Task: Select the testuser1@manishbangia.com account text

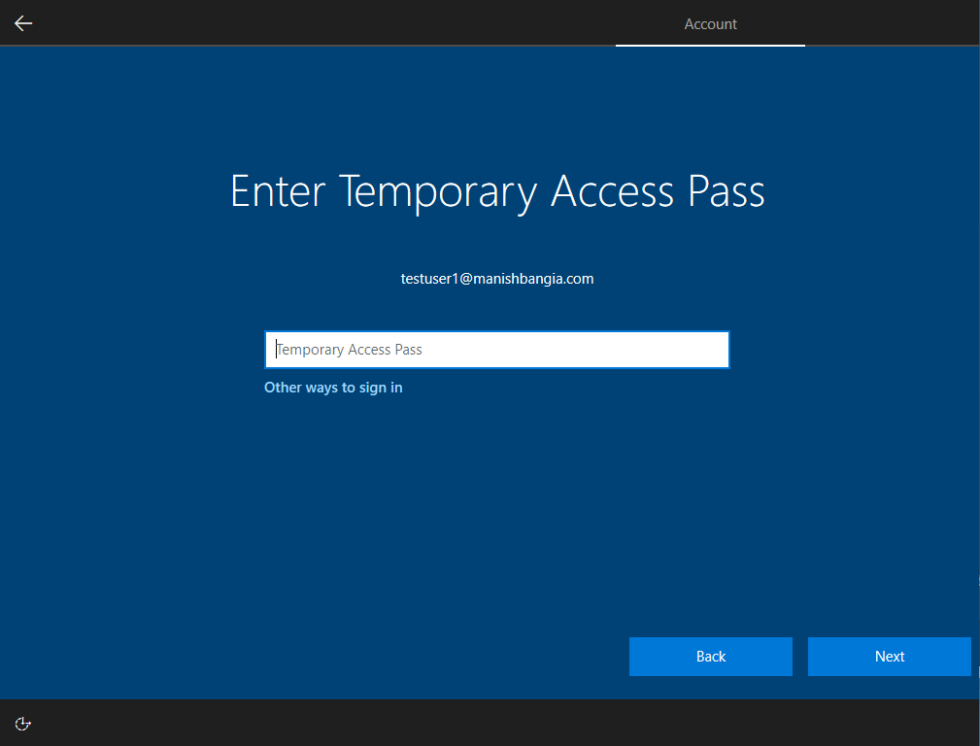Action: (497, 279)
